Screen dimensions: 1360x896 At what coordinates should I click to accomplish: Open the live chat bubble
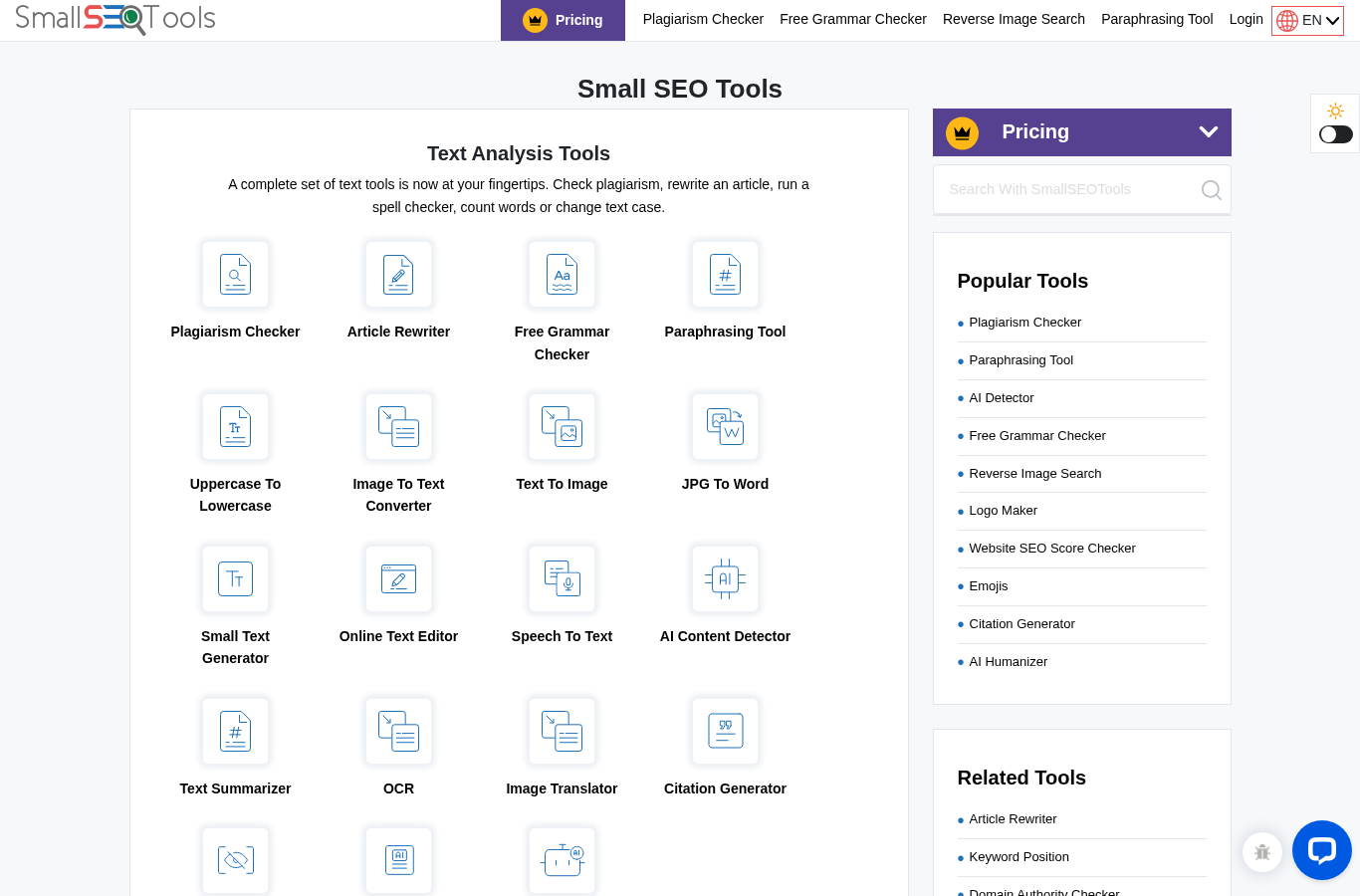tap(1321, 850)
